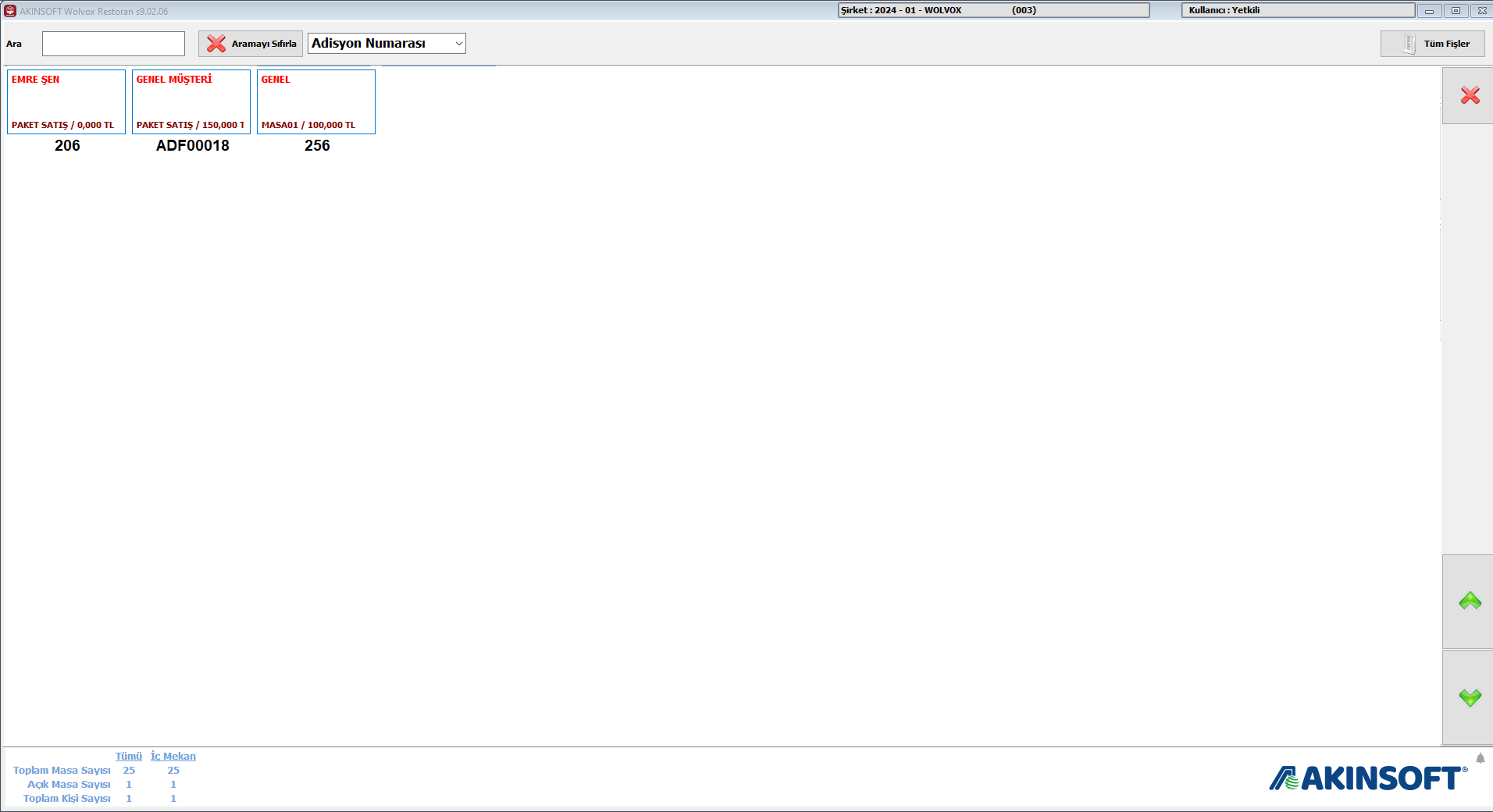The width and height of the screenshot is (1493, 812).
Task: Click the İç Mekan column link
Action: tap(173, 756)
